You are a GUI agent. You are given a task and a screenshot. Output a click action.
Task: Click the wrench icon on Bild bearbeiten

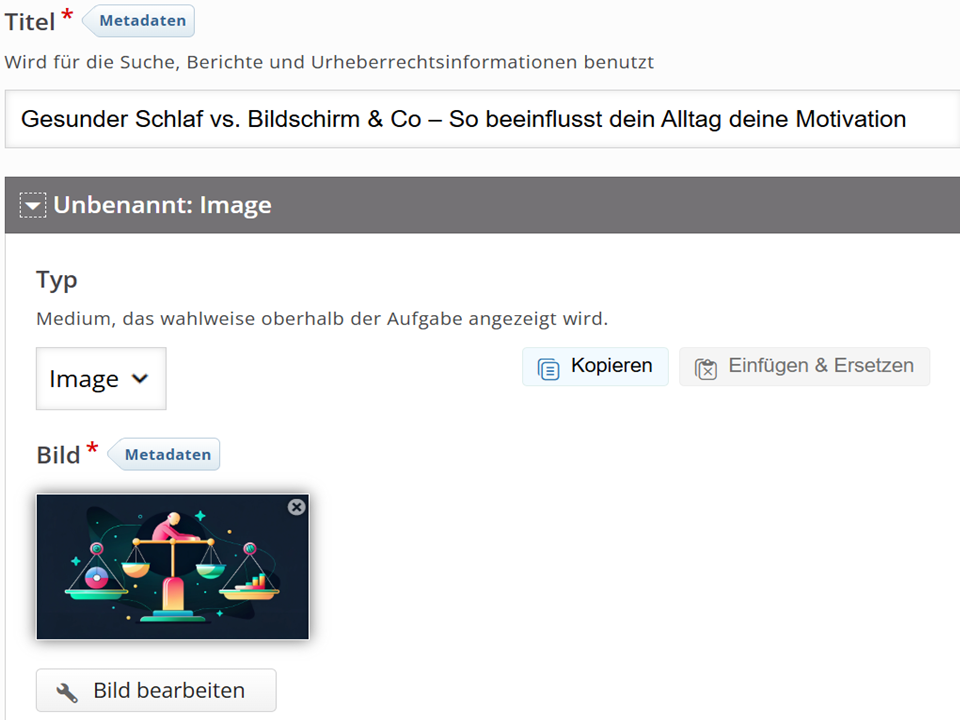pos(67,692)
